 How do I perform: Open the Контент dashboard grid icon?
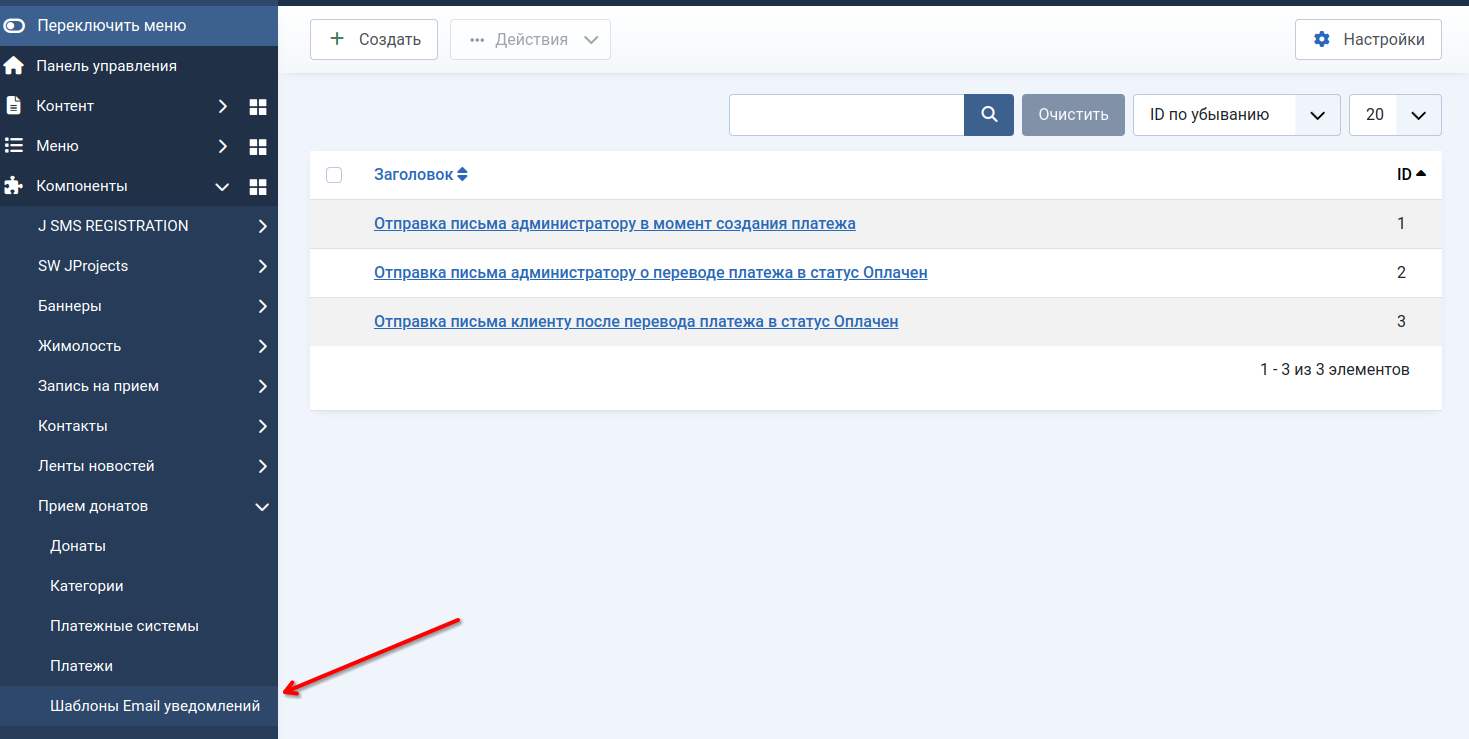point(258,106)
